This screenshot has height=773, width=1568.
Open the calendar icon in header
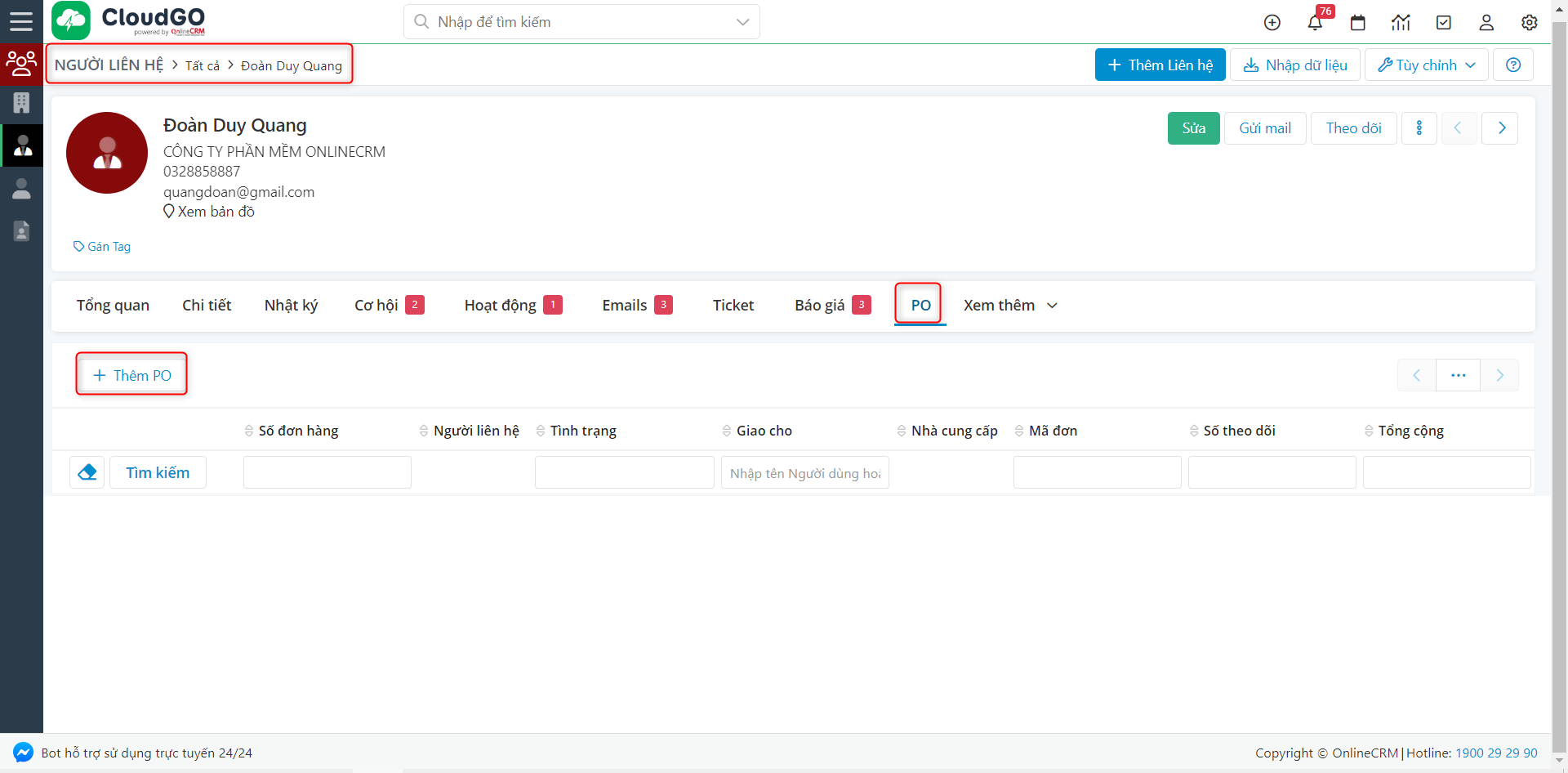pos(1358,22)
